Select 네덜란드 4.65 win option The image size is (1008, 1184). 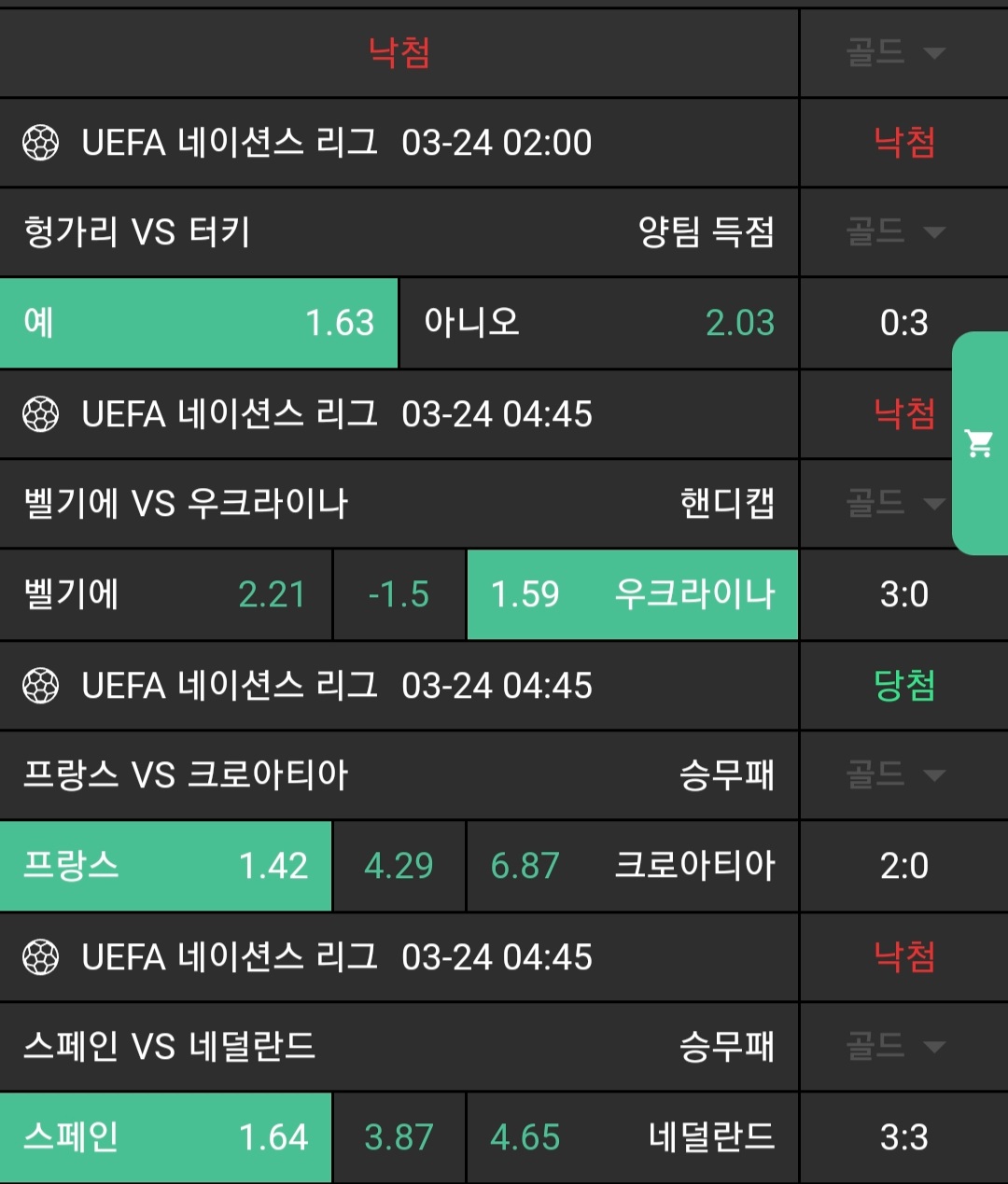pos(632,1137)
